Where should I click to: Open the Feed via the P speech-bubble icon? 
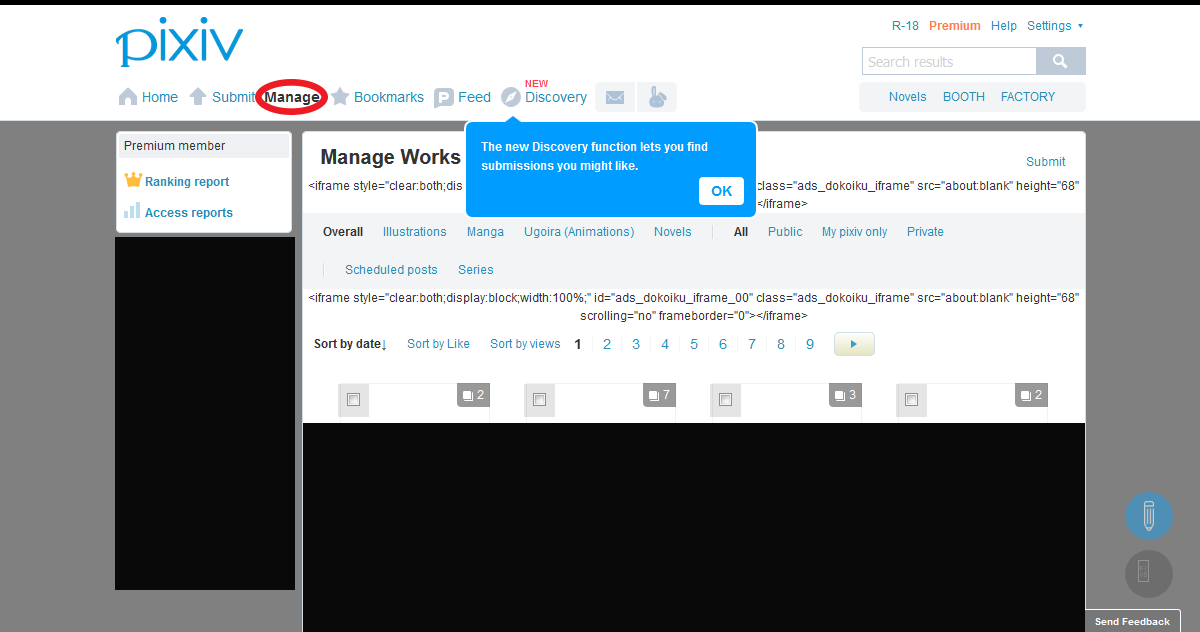[x=444, y=96]
